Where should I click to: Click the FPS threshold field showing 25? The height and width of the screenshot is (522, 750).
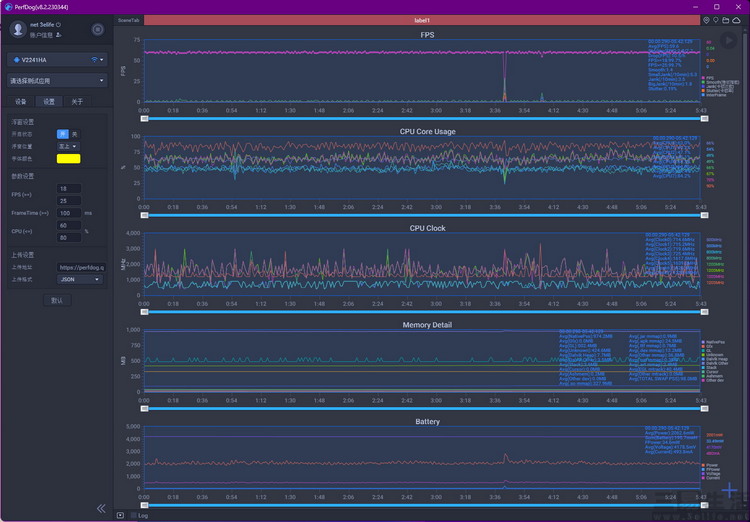pyautogui.click(x=69, y=201)
